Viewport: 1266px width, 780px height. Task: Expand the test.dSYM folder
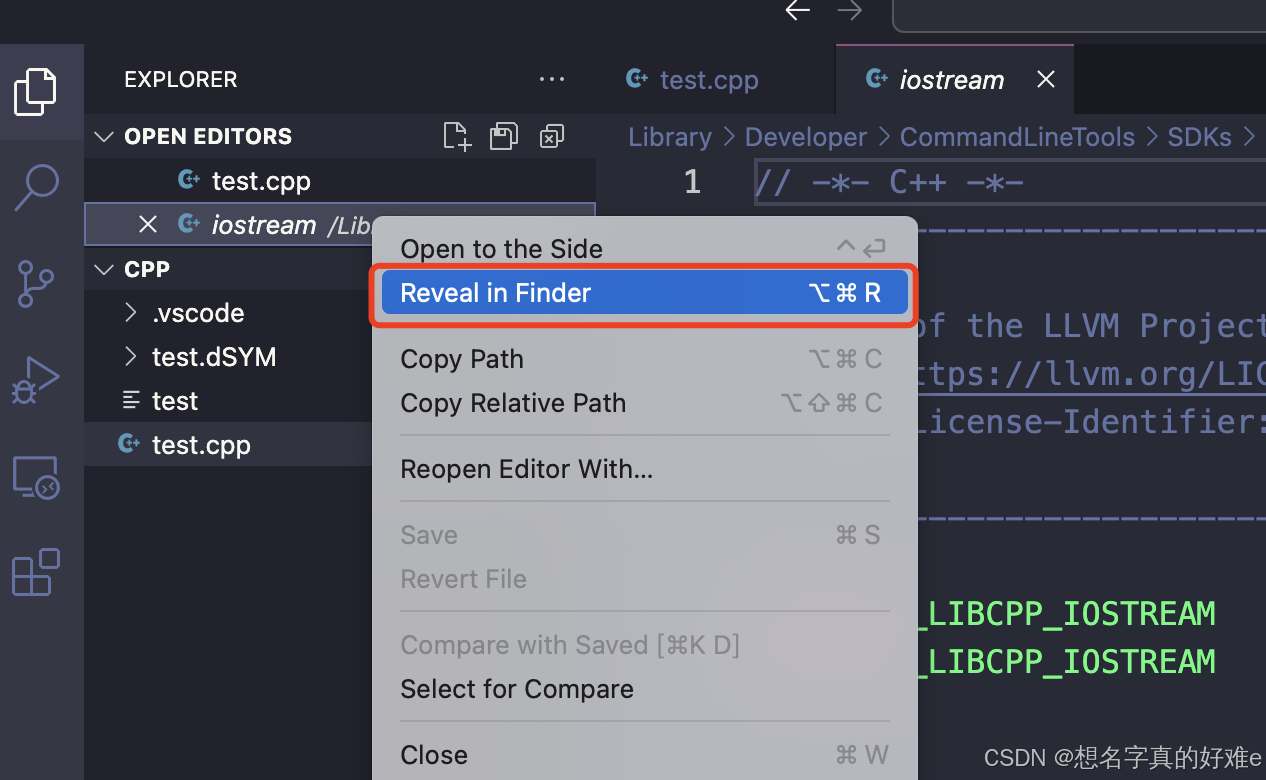click(x=131, y=357)
